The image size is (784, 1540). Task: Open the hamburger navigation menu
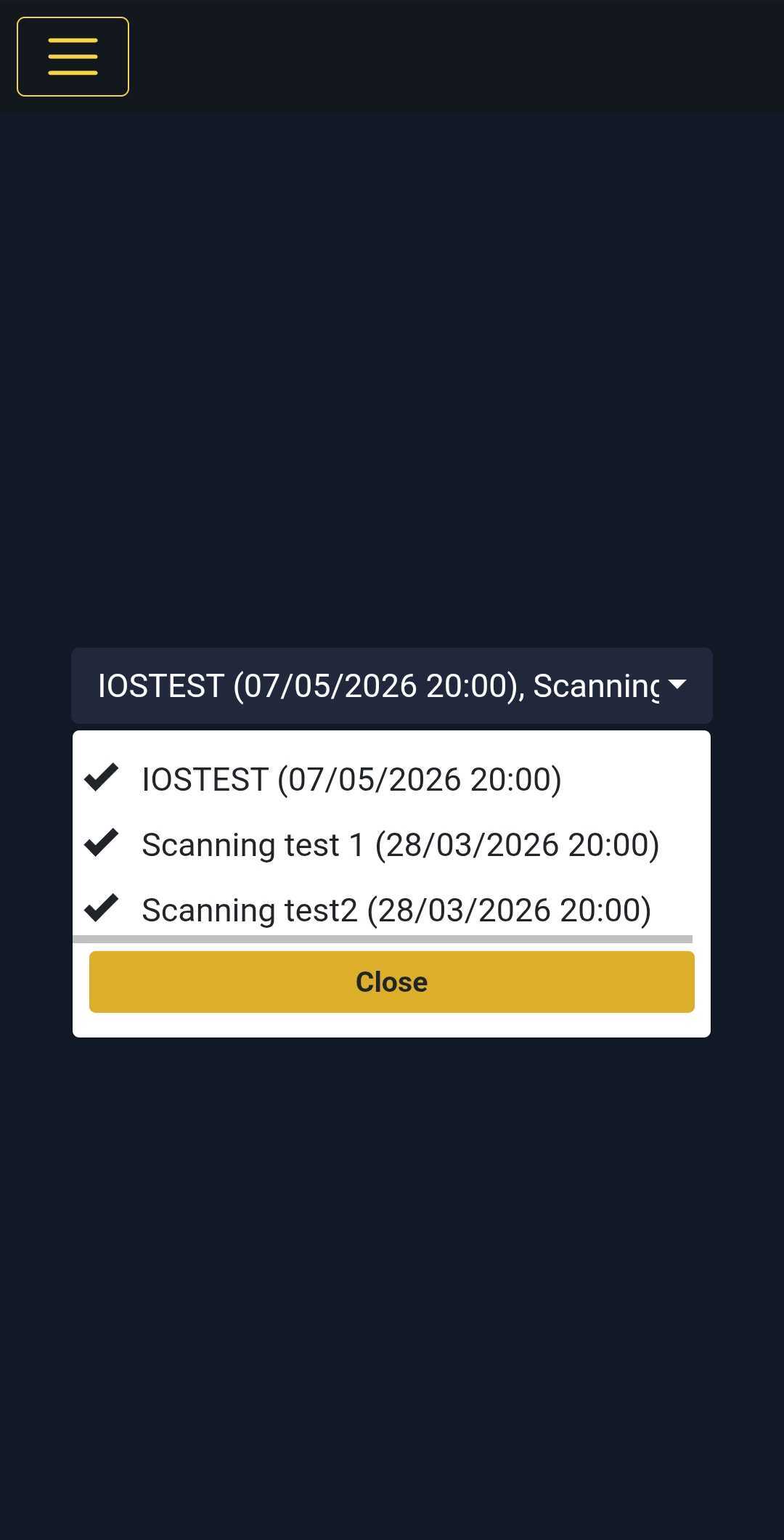tap(73, 57)
